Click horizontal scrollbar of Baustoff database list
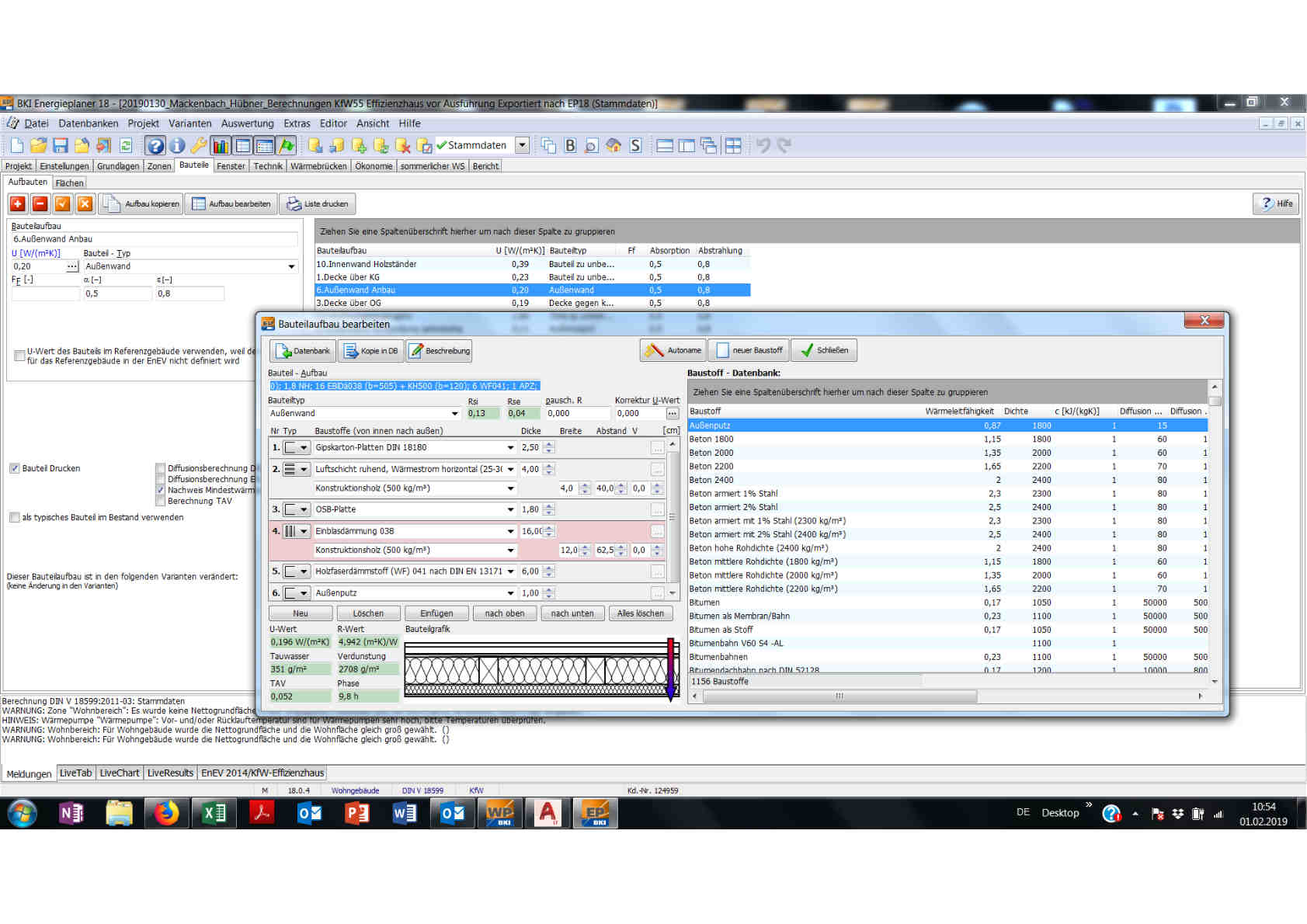 pyautogui.click(x=839, y=696)
